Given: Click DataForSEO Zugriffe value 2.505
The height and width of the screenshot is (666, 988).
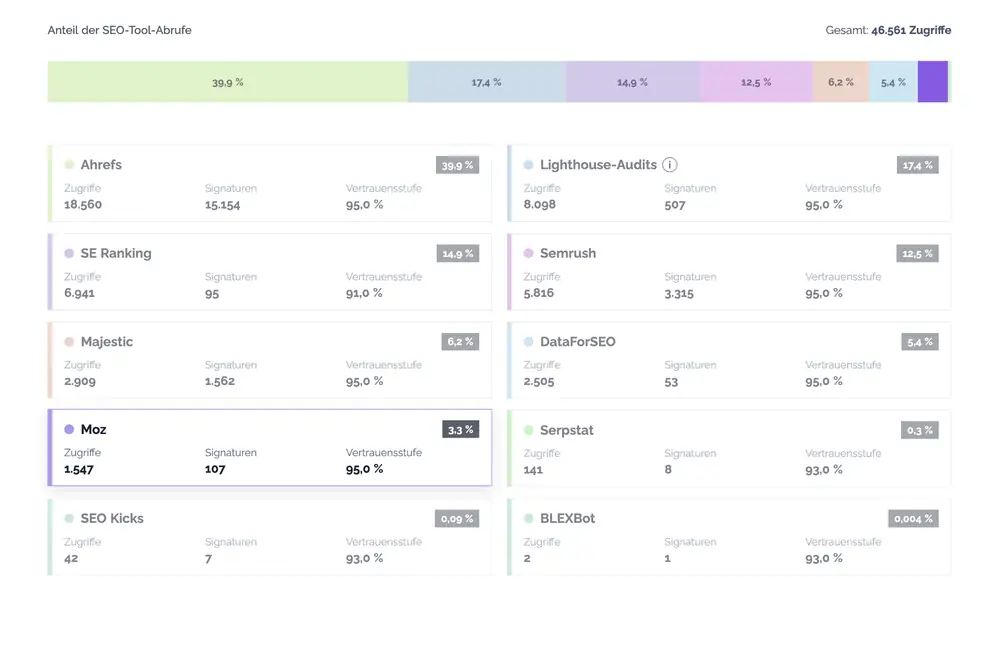Looking at the screenshot, I should 538,381.
